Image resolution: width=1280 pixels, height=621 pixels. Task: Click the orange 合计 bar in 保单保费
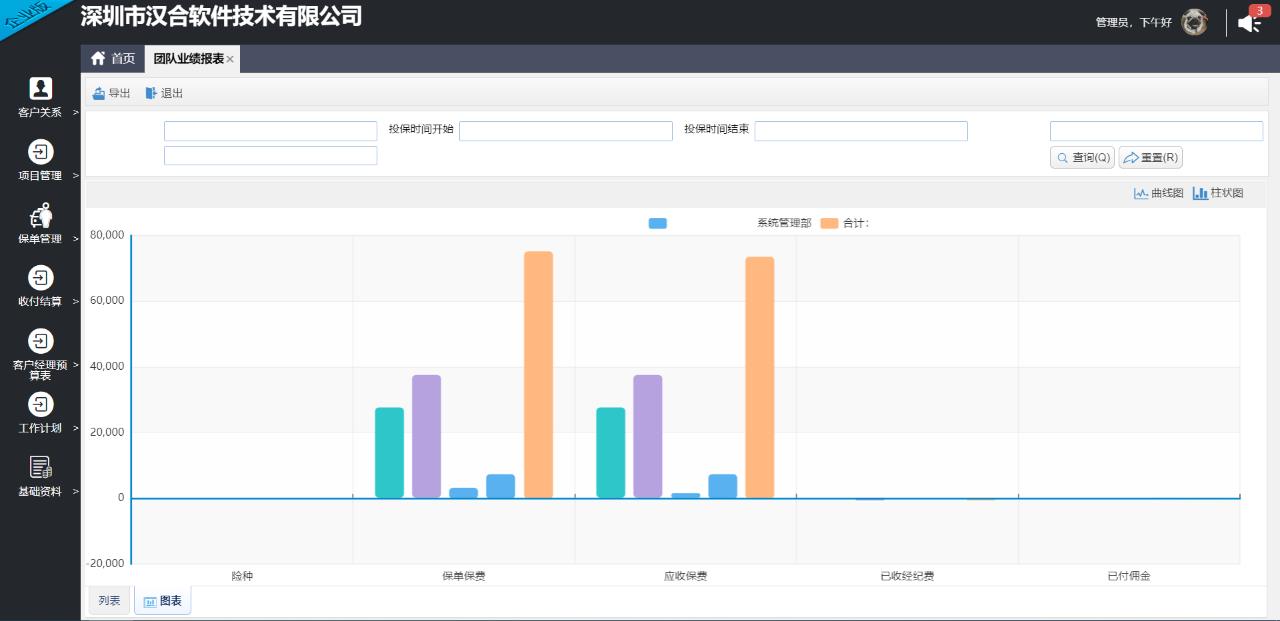point(538,374)
